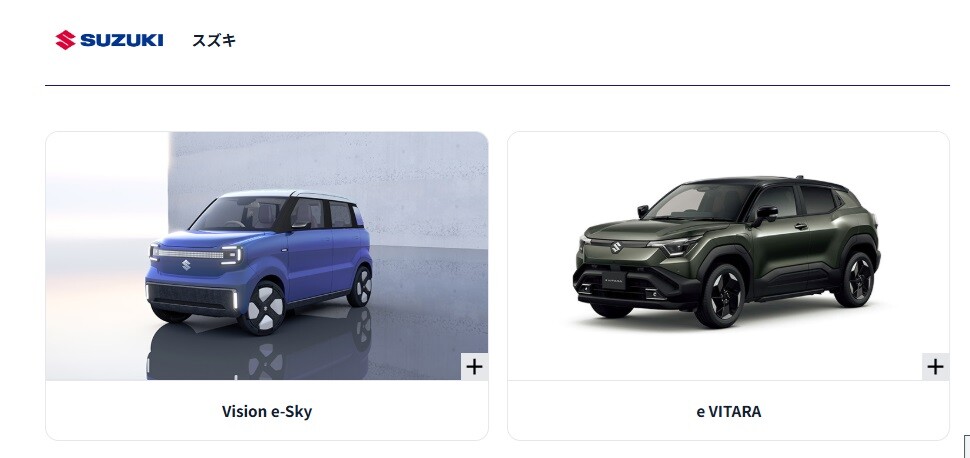This screenshot has height=458, width=970.
Task: Click the Suzuki badge on the blue car's front
Action: pyautogui.click(x=186, y=266)
